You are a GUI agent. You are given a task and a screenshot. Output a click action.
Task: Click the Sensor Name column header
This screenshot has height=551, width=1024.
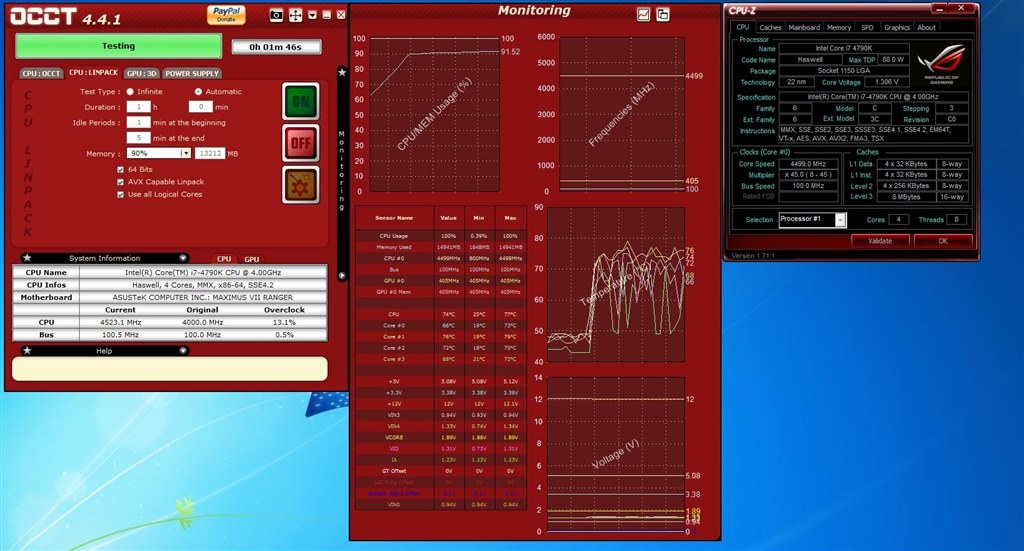pos(394,217)
